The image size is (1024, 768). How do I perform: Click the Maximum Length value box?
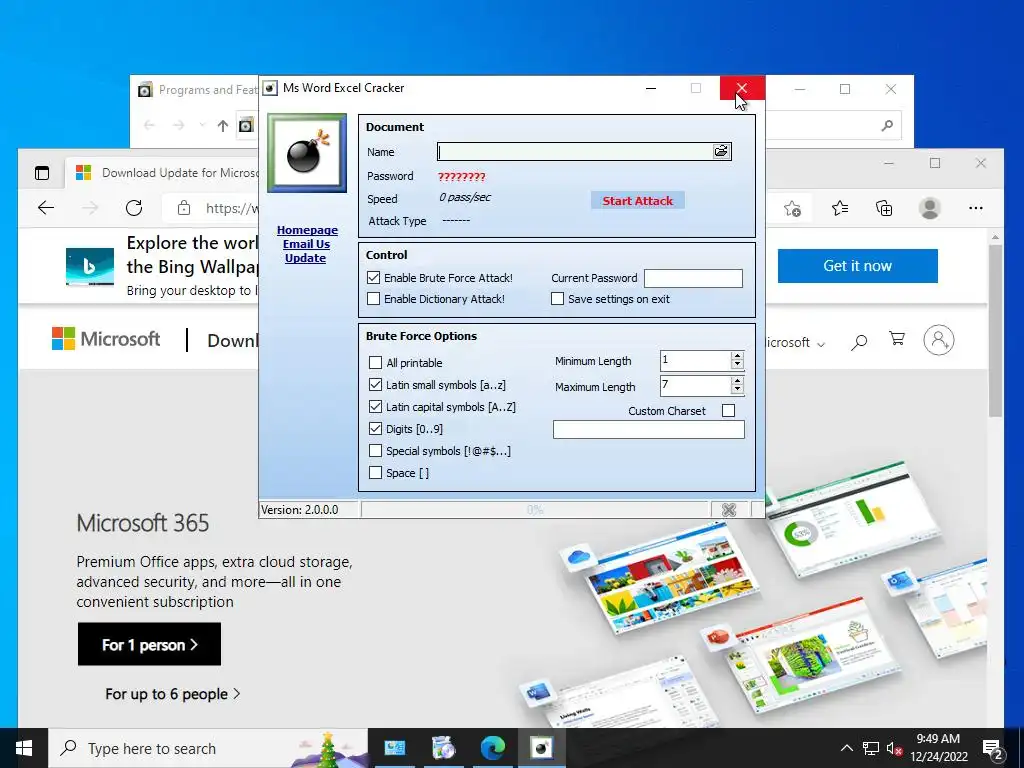click(x=695, y=386)
